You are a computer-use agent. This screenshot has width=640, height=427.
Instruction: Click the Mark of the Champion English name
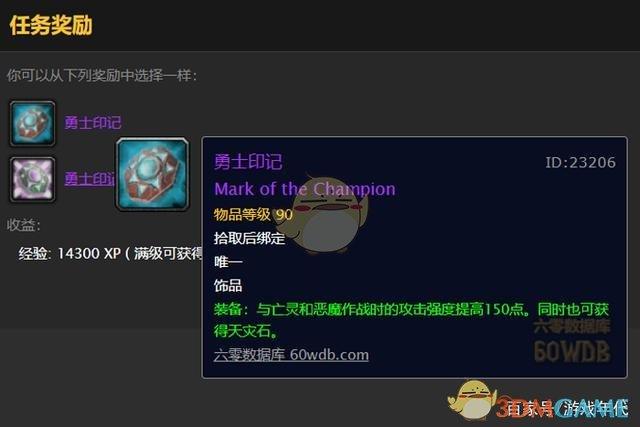click(305, 189)
